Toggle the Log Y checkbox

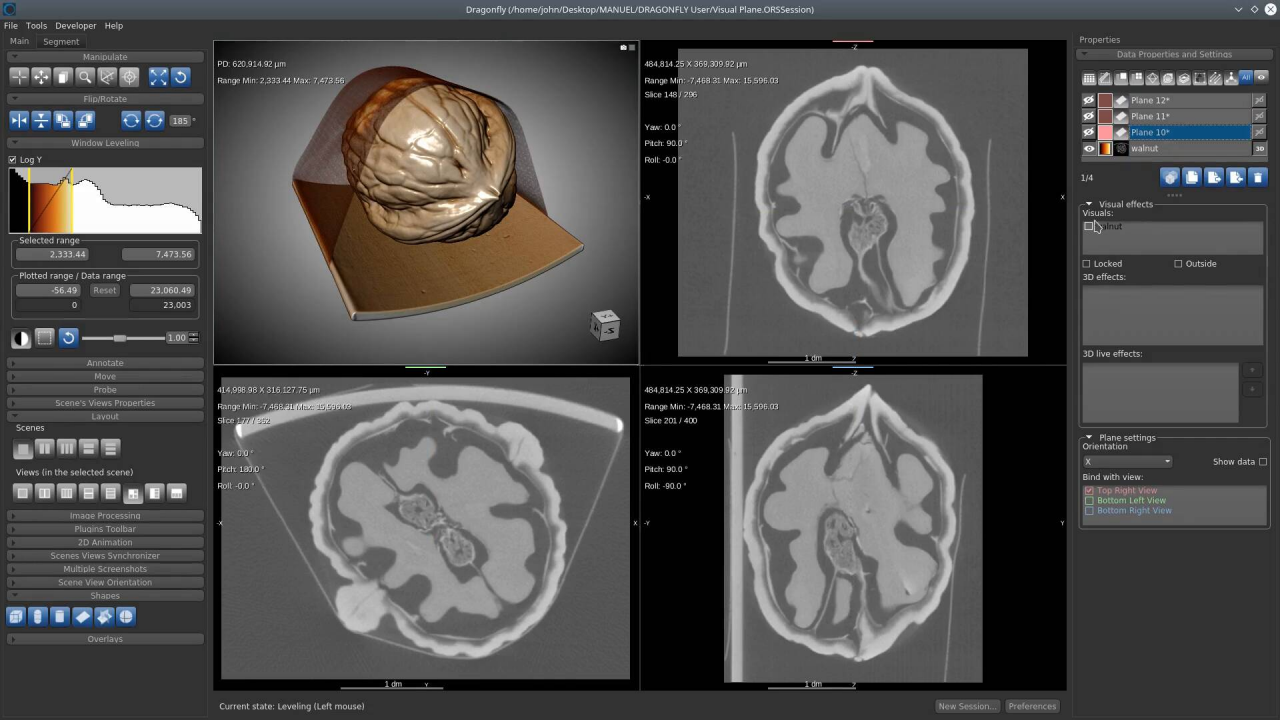click(13, 160)
